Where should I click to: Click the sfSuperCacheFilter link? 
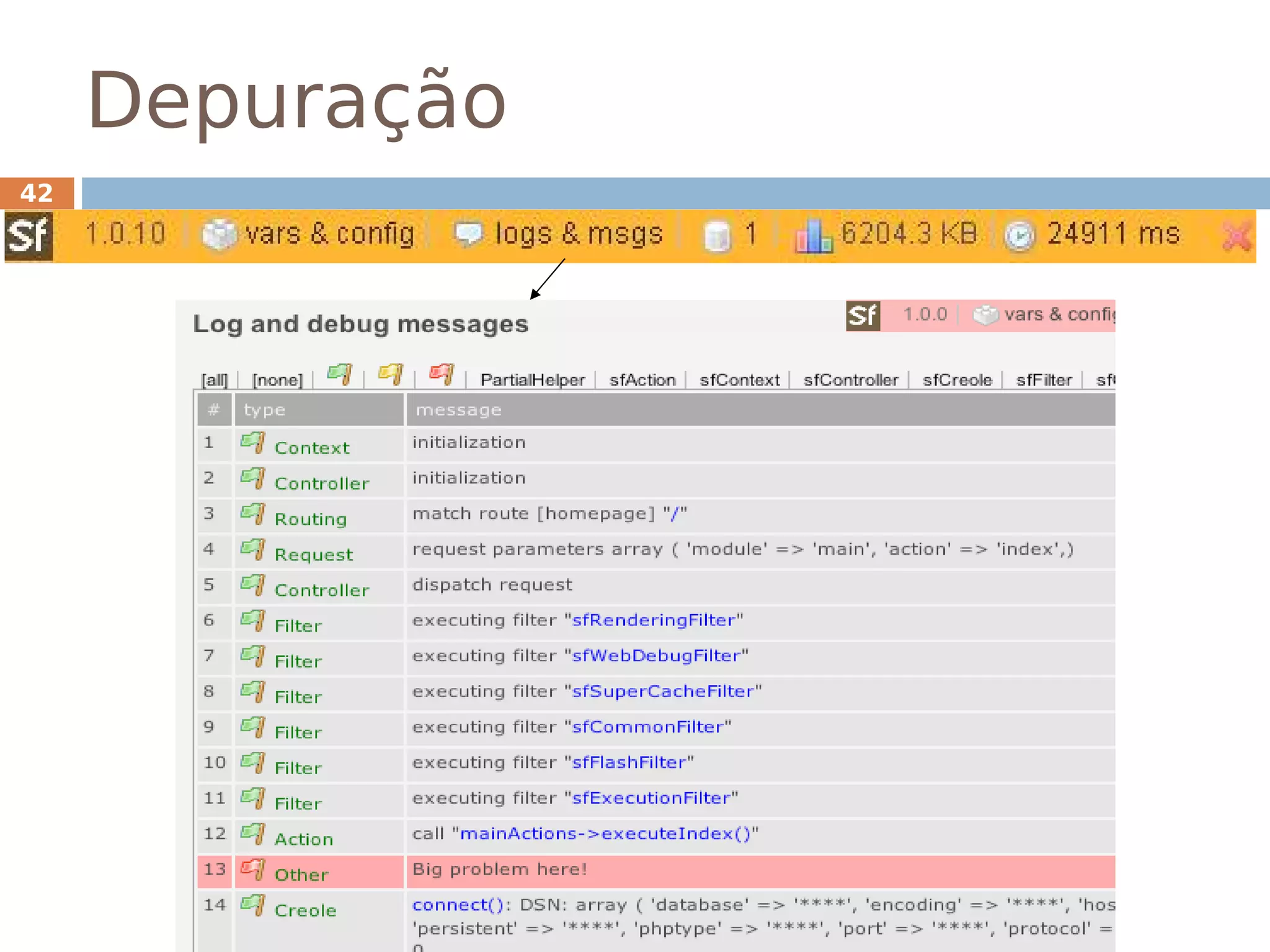[663, 691]
